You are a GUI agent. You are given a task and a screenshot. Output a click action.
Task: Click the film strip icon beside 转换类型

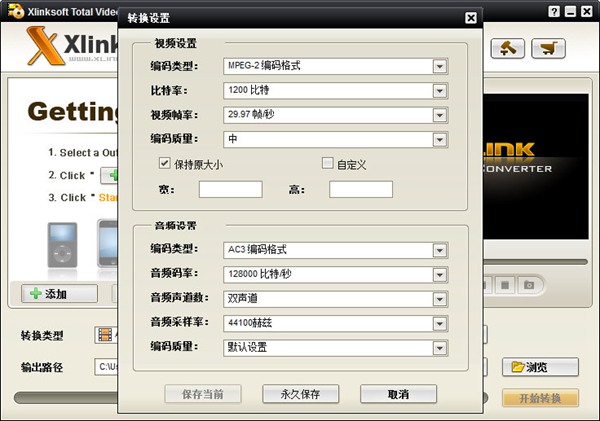point(105,335)
